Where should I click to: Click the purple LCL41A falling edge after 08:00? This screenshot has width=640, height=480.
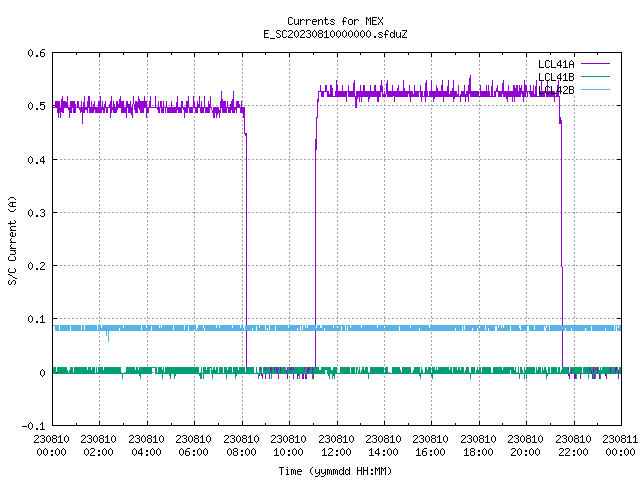246,249
